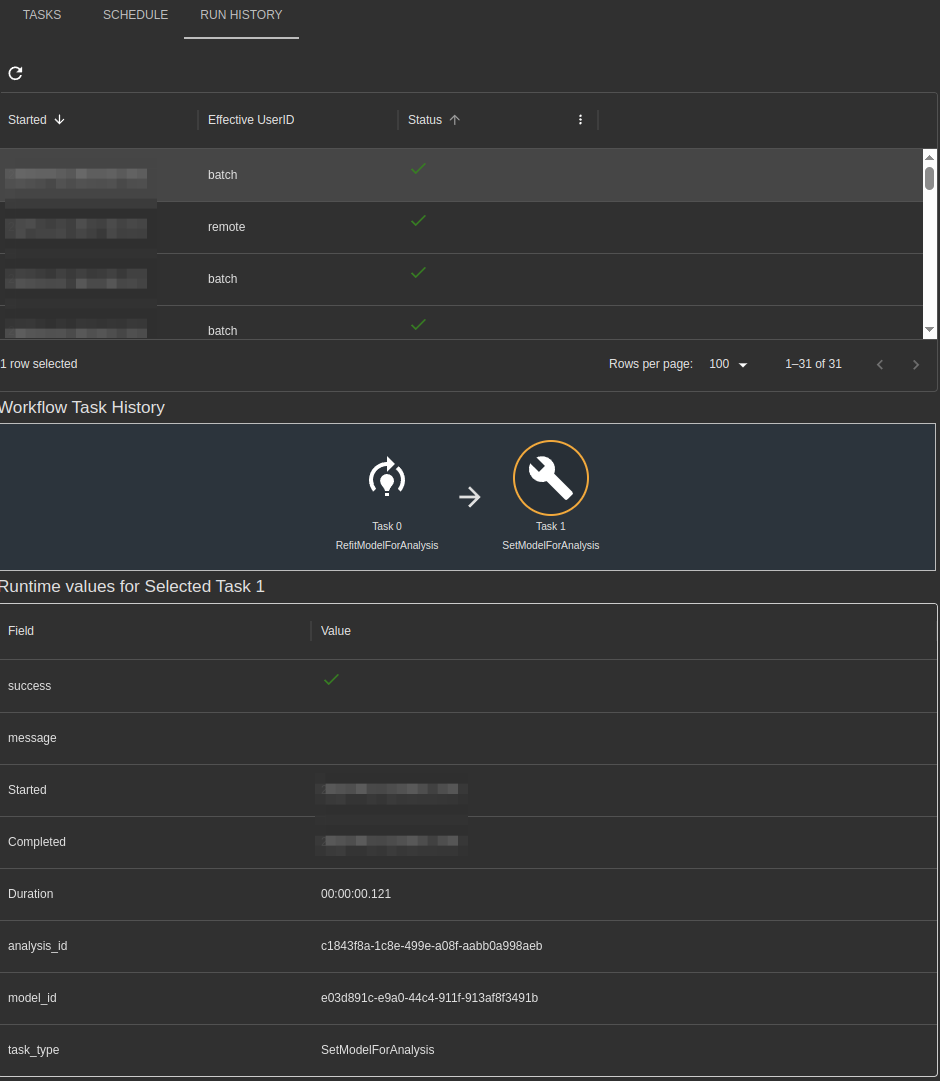Image resolution: width=940 pixels, height=1081 pixels.
Task: Click the message field row label
Action: (32, 738)
